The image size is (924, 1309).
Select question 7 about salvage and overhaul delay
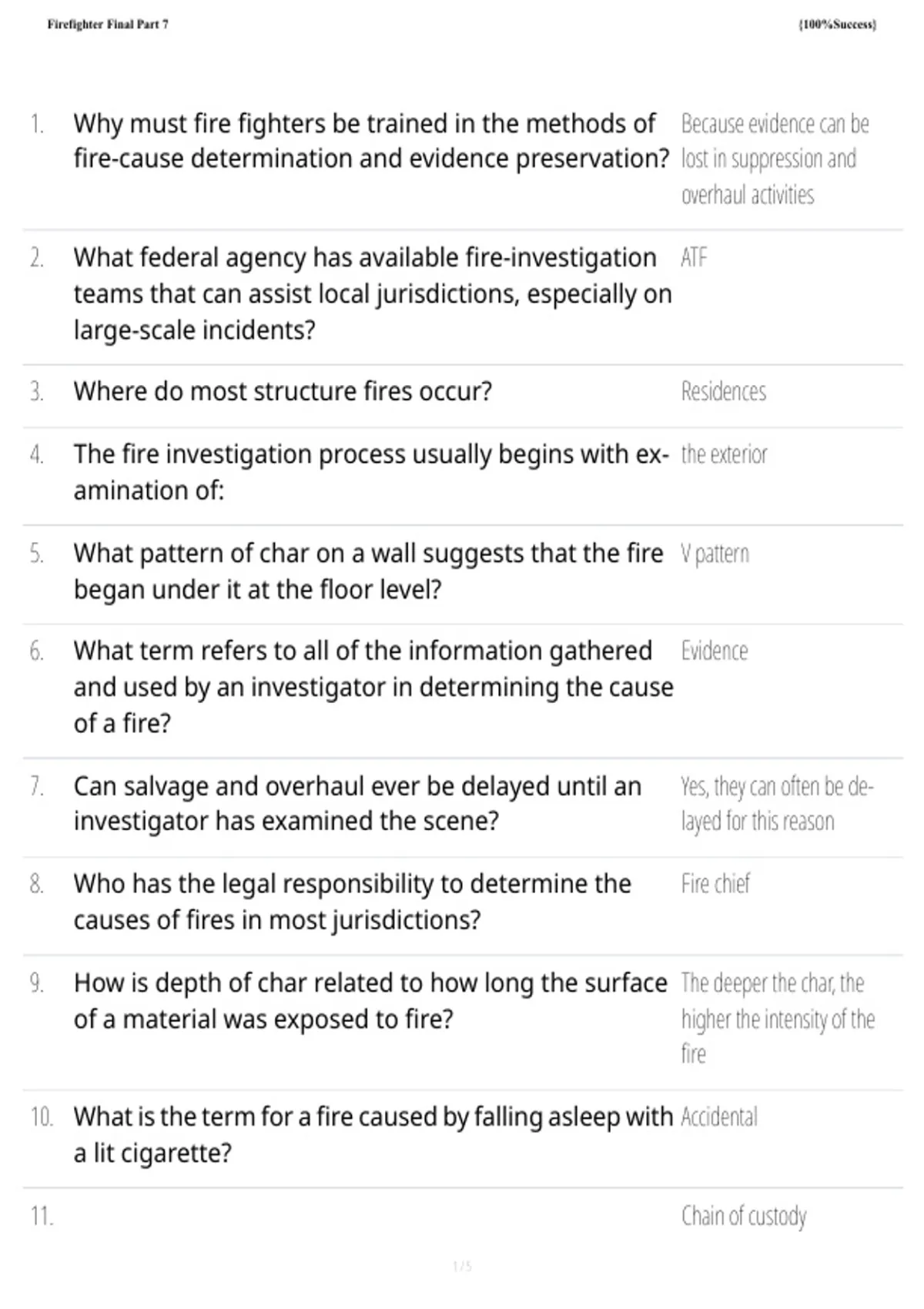tap(357, 804)
